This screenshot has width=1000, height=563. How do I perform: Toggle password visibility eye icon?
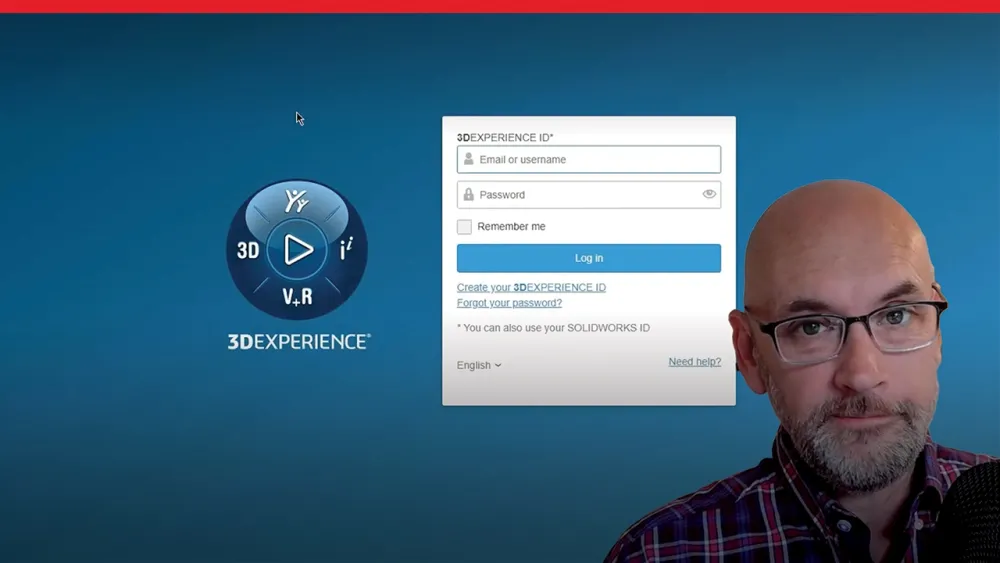[x=709, y=194]
